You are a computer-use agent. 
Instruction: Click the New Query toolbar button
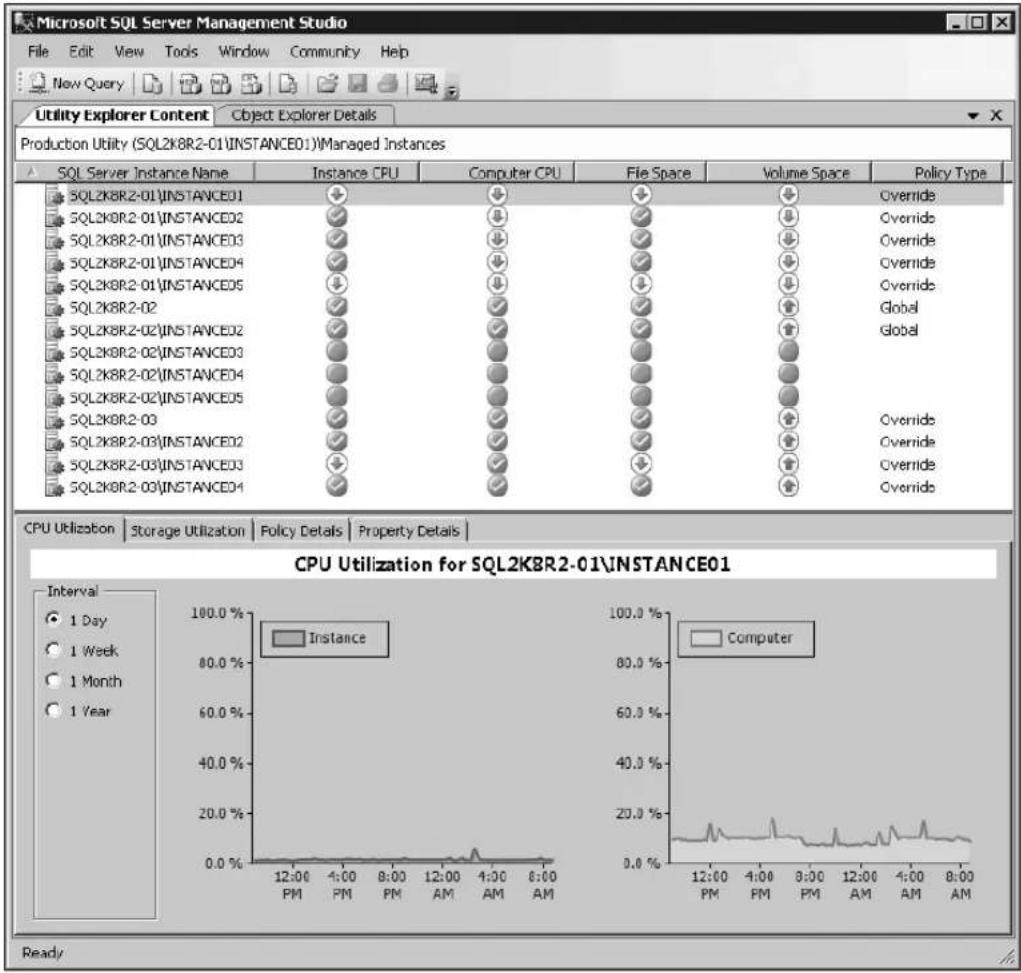[x=77, y=83]
